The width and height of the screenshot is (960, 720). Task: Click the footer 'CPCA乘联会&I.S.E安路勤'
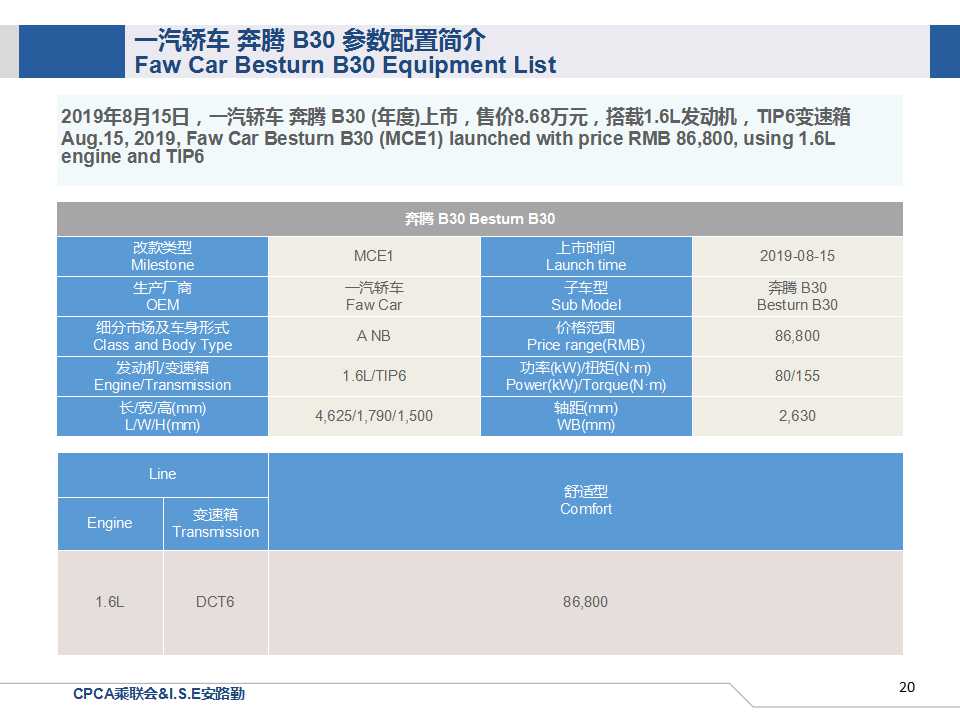pyautogui.click(x=159, y=694)
